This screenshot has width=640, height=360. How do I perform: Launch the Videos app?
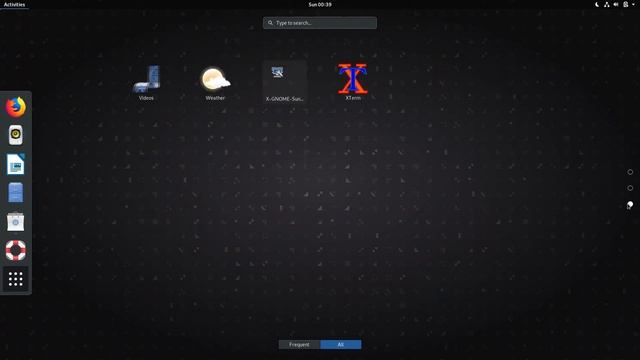pyautogui.click(x=146, y=82)
